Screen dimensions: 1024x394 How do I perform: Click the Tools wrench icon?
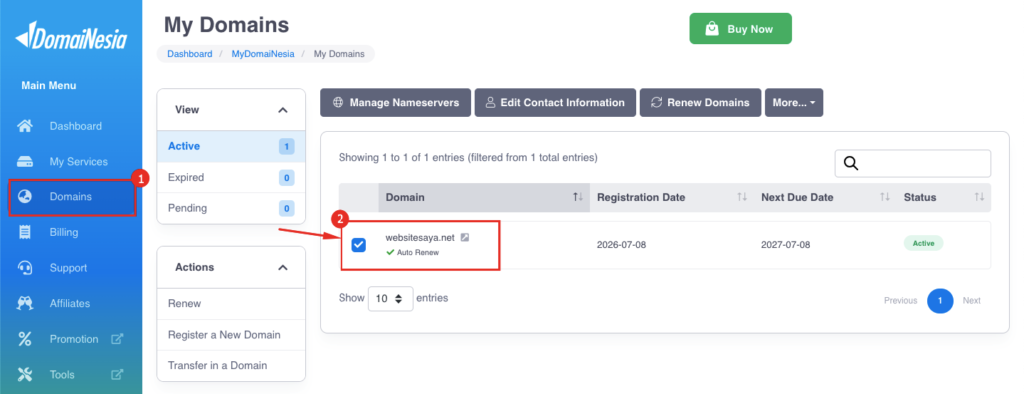[25, 374]
